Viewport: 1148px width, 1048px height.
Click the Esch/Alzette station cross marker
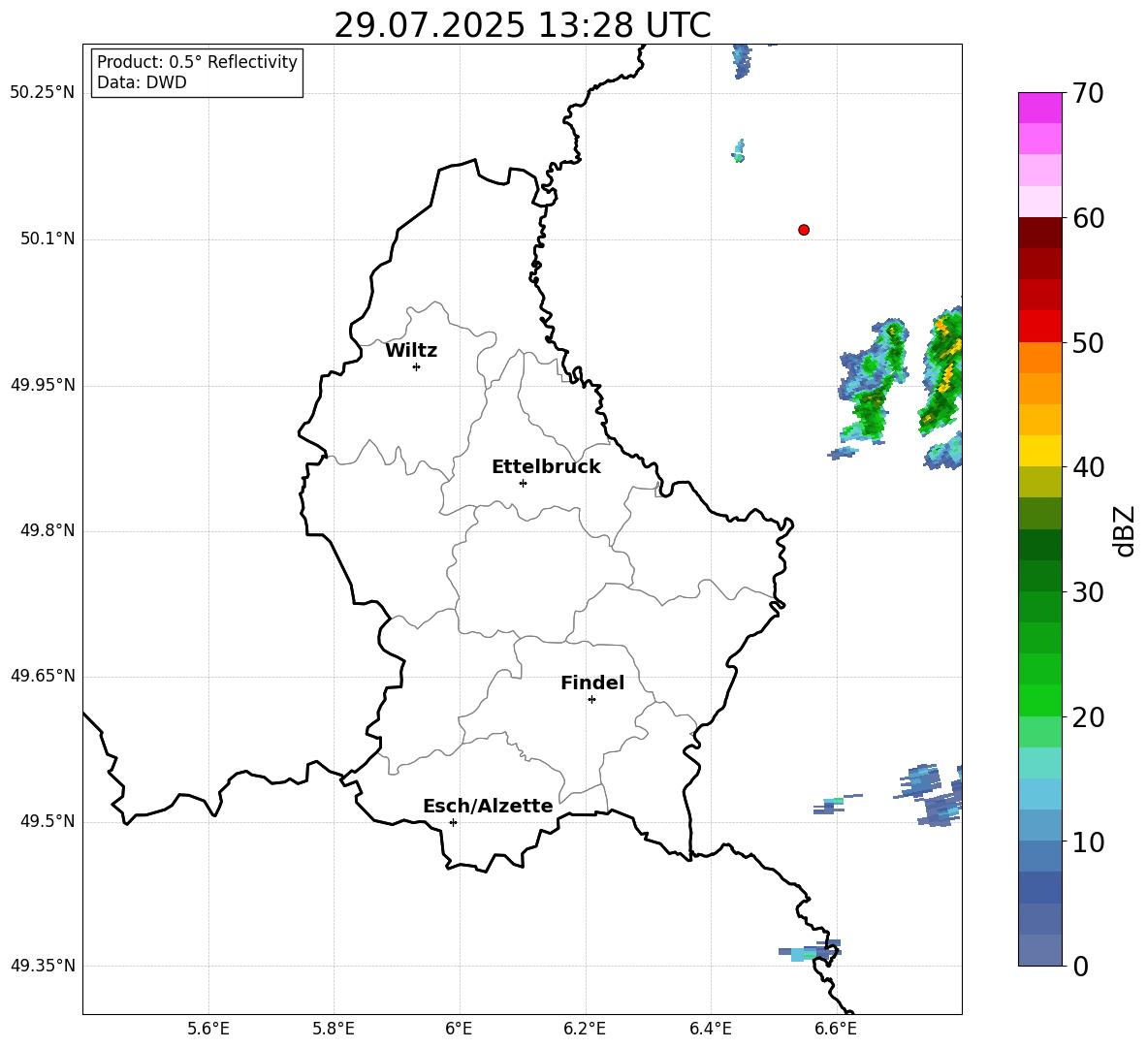point(453,822)
